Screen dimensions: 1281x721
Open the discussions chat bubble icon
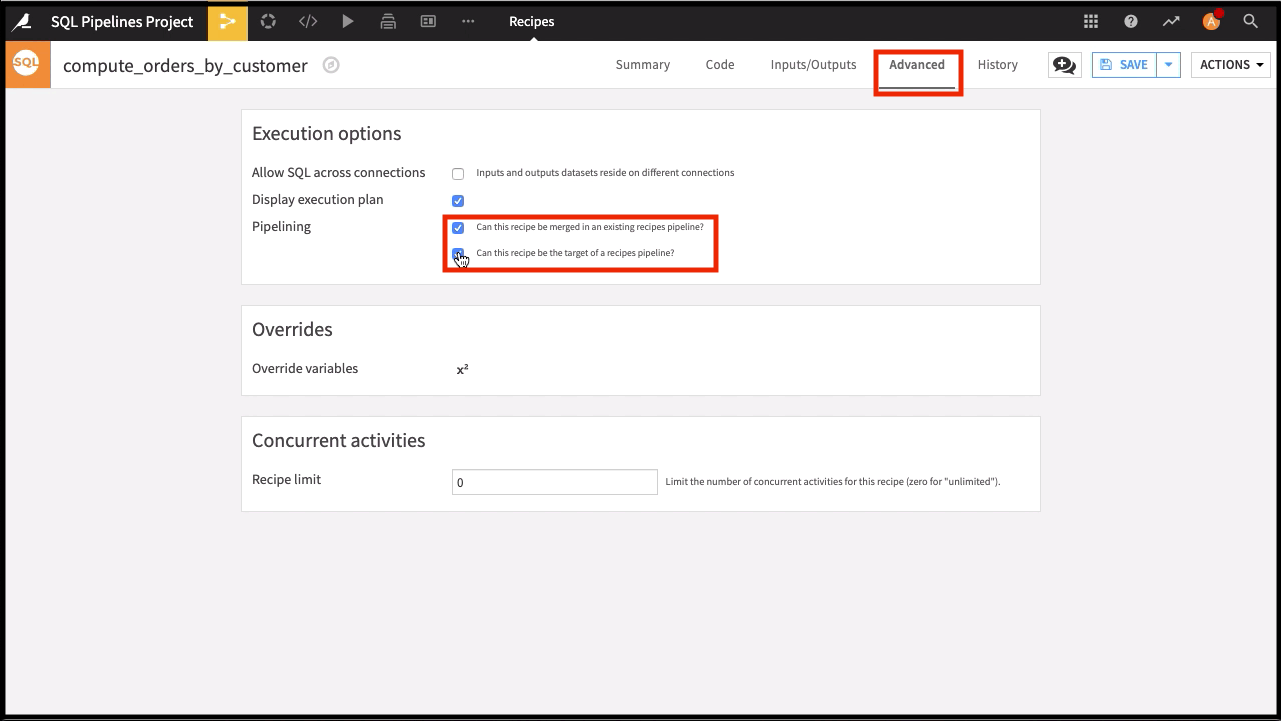click(x=1064, y=65)
